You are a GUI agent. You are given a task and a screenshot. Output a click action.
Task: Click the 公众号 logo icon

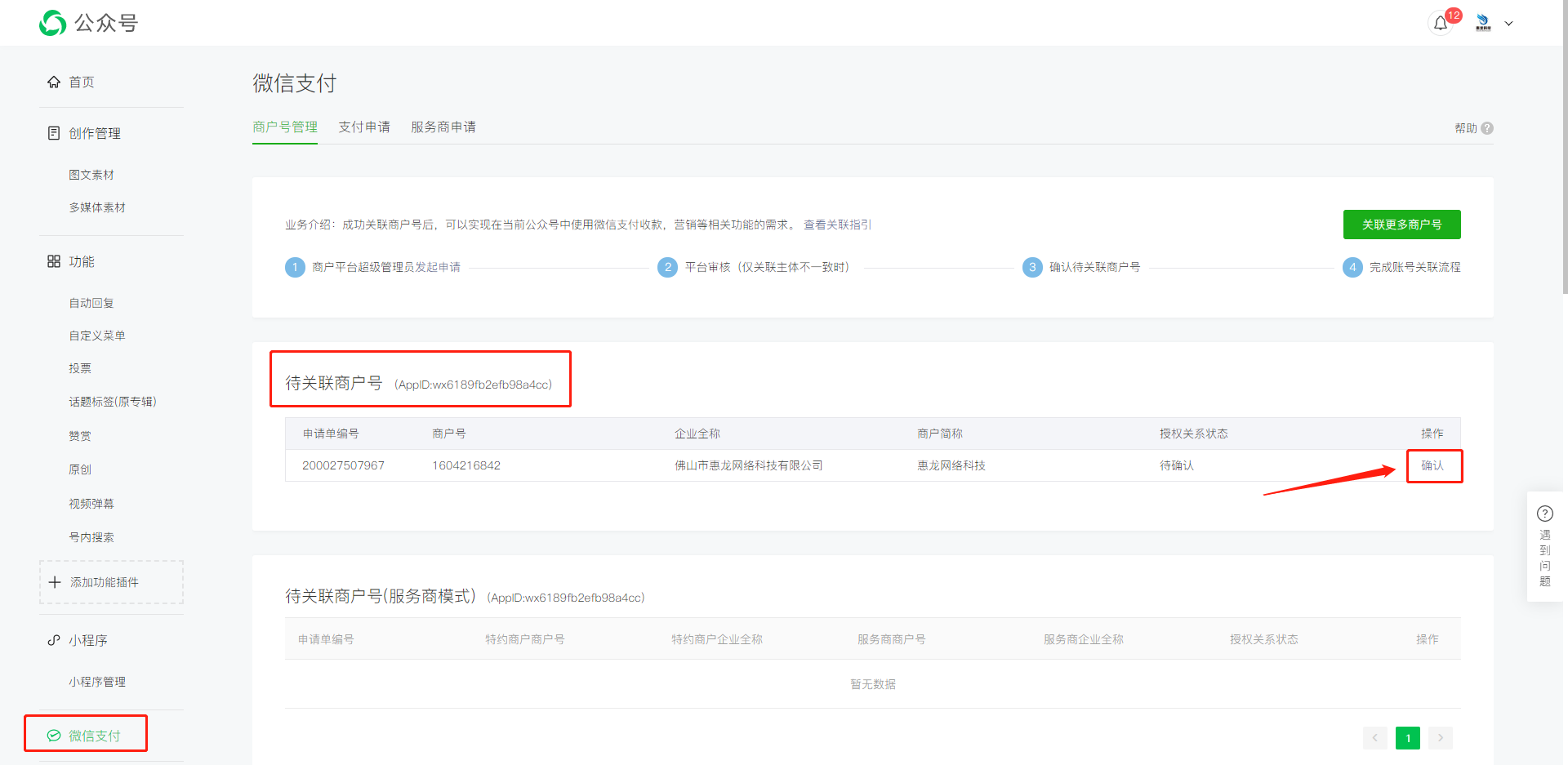tap(53, 23)
